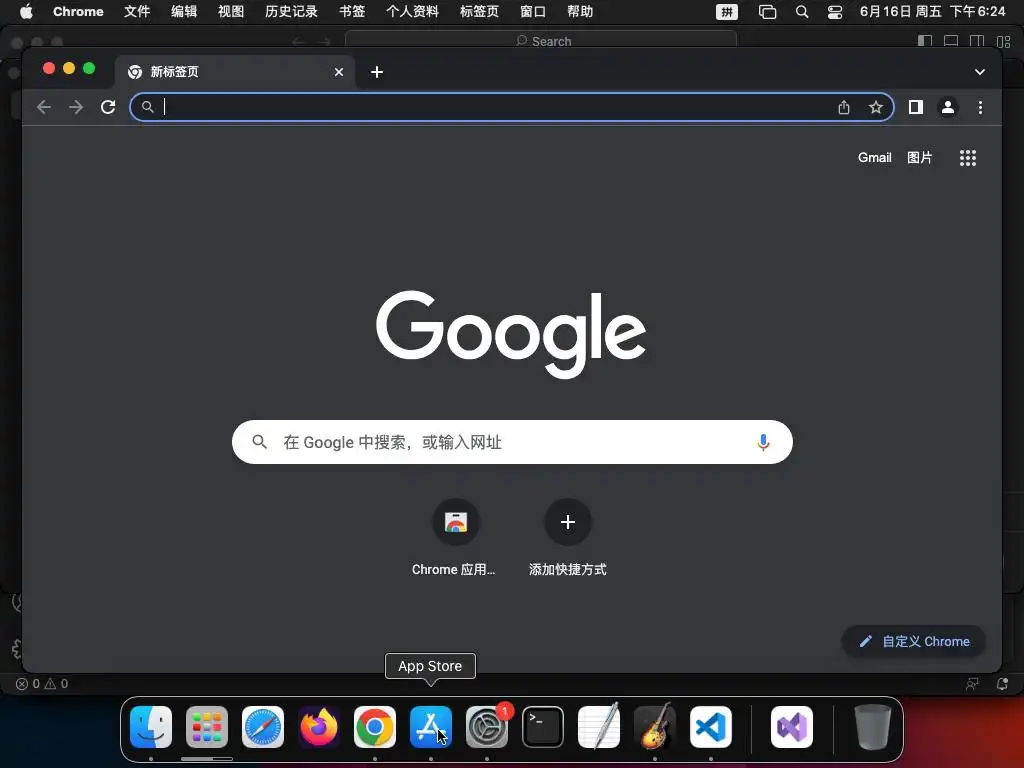The width and height of the screenshot is (1024, 768).
Task: Open the Trash in the Dock
Action: tap(872, 727)
